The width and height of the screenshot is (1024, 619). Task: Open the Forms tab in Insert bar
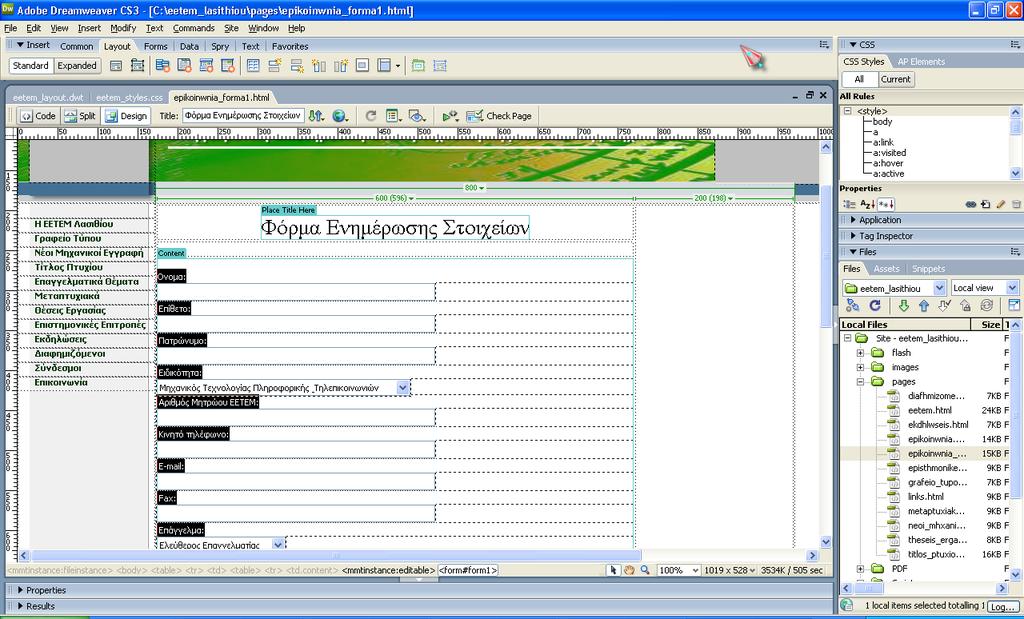pos(155,46)
